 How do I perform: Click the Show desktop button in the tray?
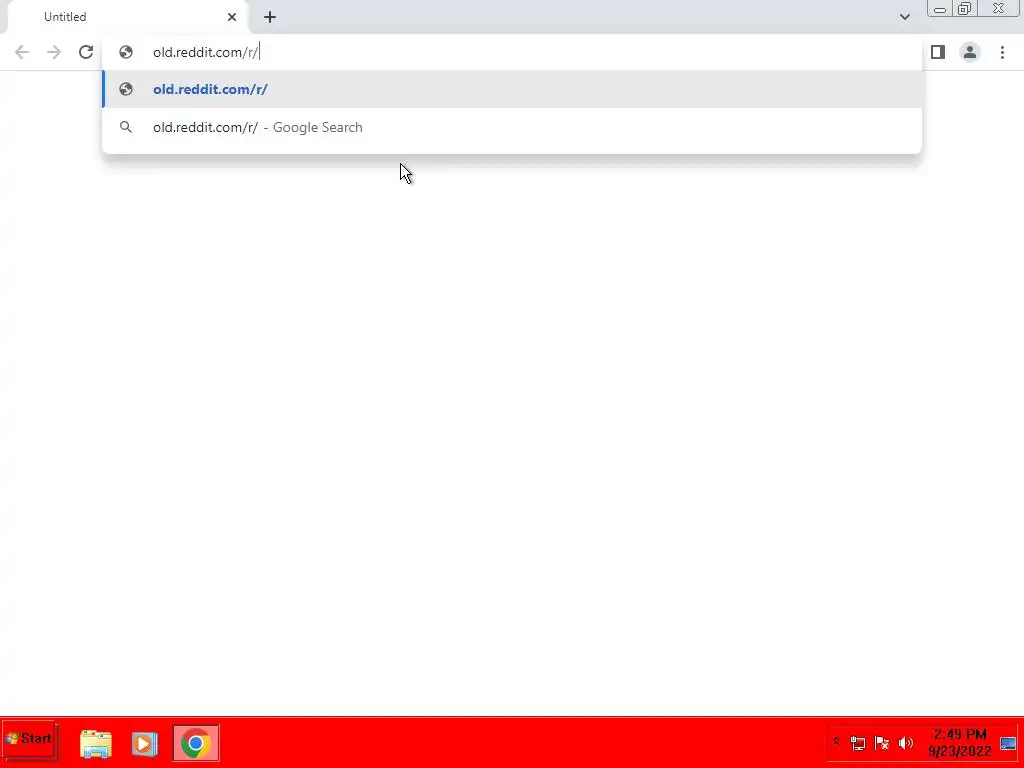point(1008,743)
